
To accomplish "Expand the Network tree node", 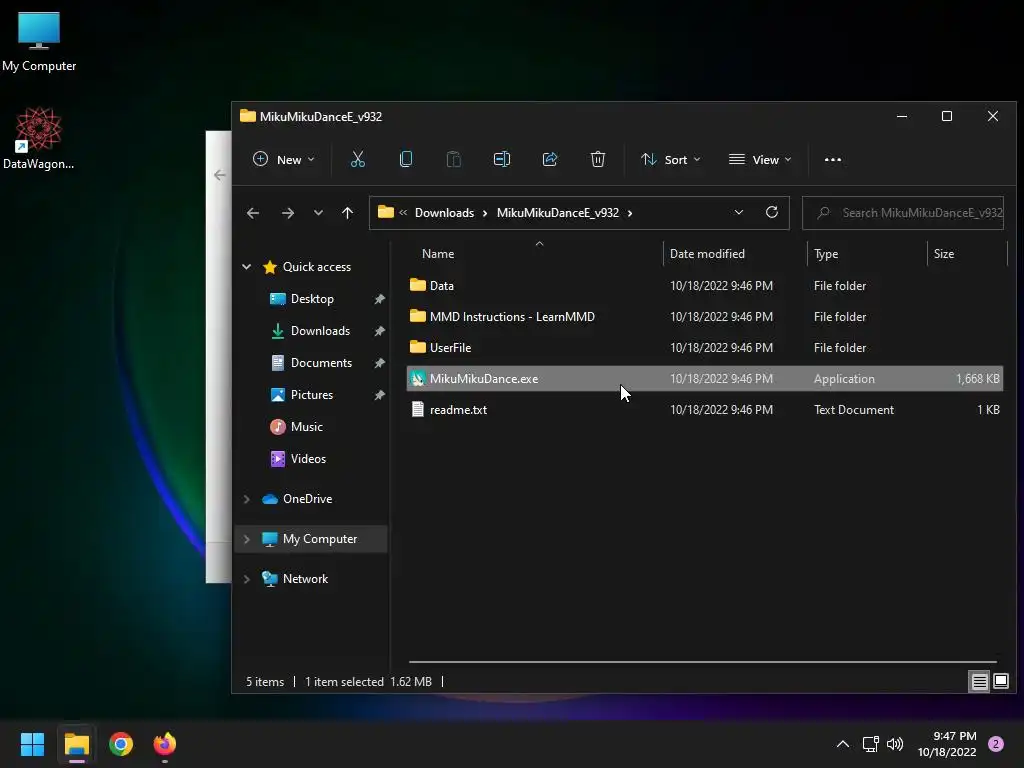I will pyautogui.click(x=247, y=579).
